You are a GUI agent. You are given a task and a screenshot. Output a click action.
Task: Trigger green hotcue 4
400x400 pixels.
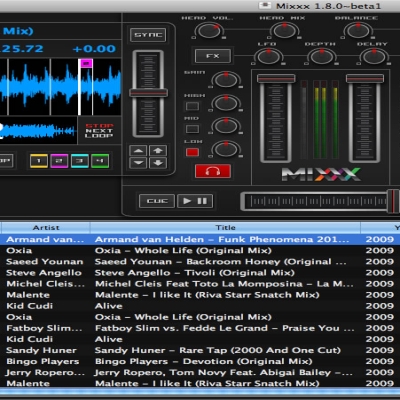(100, 161)
